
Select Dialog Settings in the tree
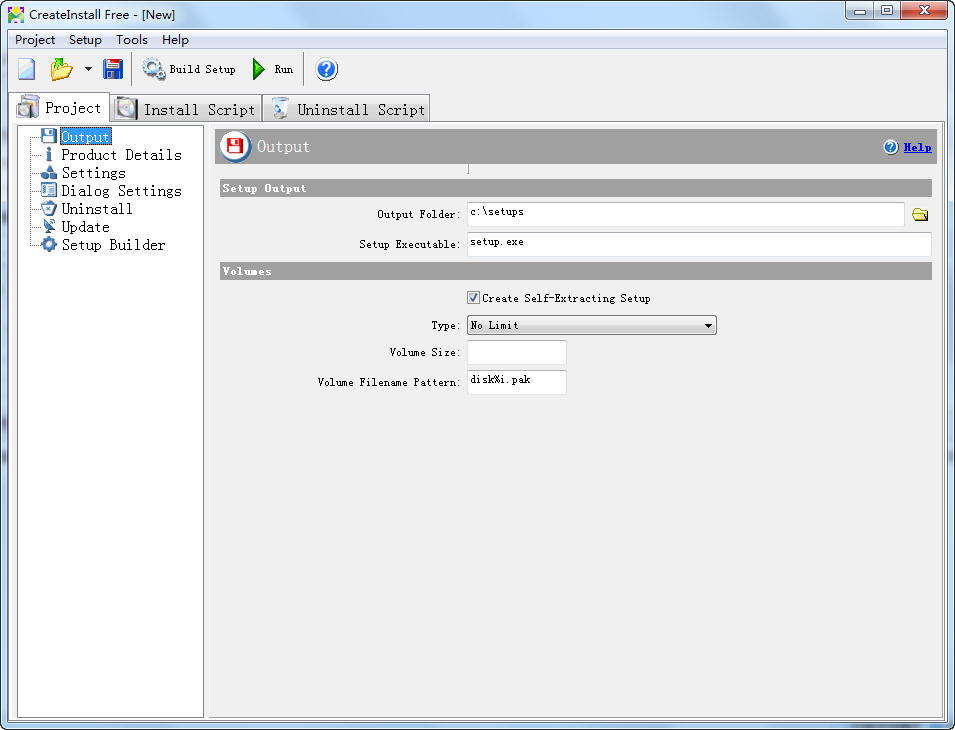click(121, 191)
